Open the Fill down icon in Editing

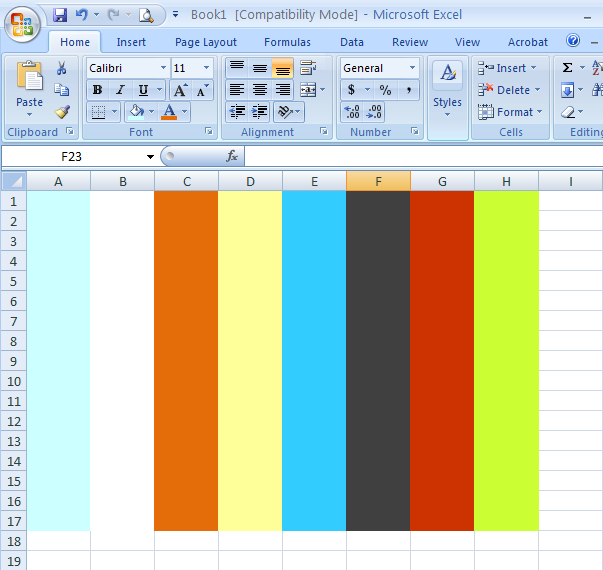pos(567,90)
